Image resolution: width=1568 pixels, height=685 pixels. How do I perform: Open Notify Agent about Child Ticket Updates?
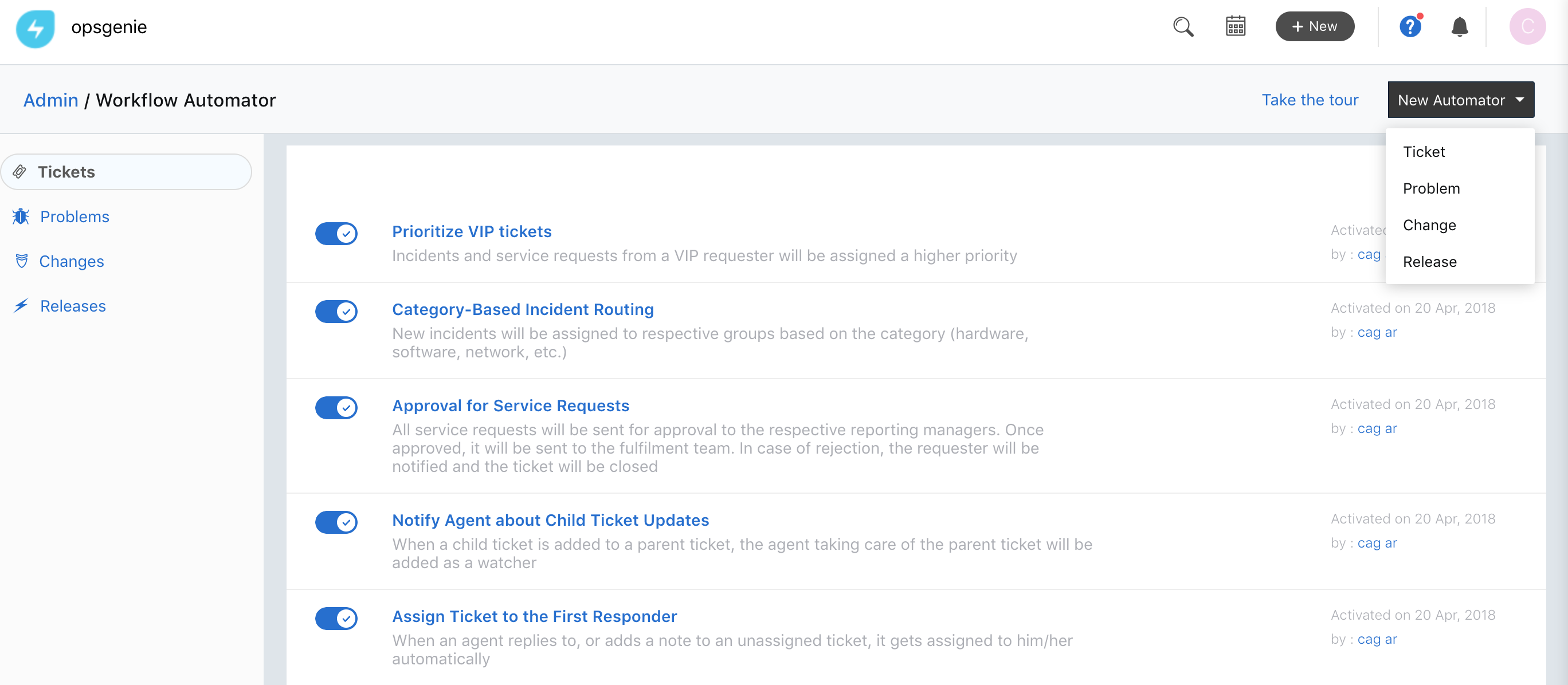[550, 520]
